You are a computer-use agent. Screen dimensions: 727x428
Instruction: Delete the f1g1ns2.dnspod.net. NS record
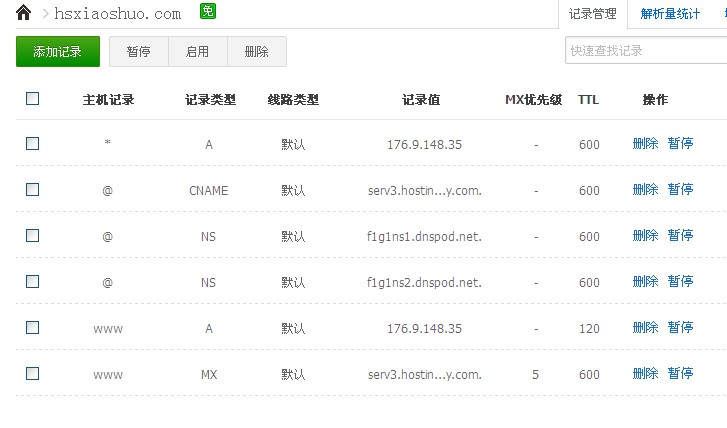[645, 281]
